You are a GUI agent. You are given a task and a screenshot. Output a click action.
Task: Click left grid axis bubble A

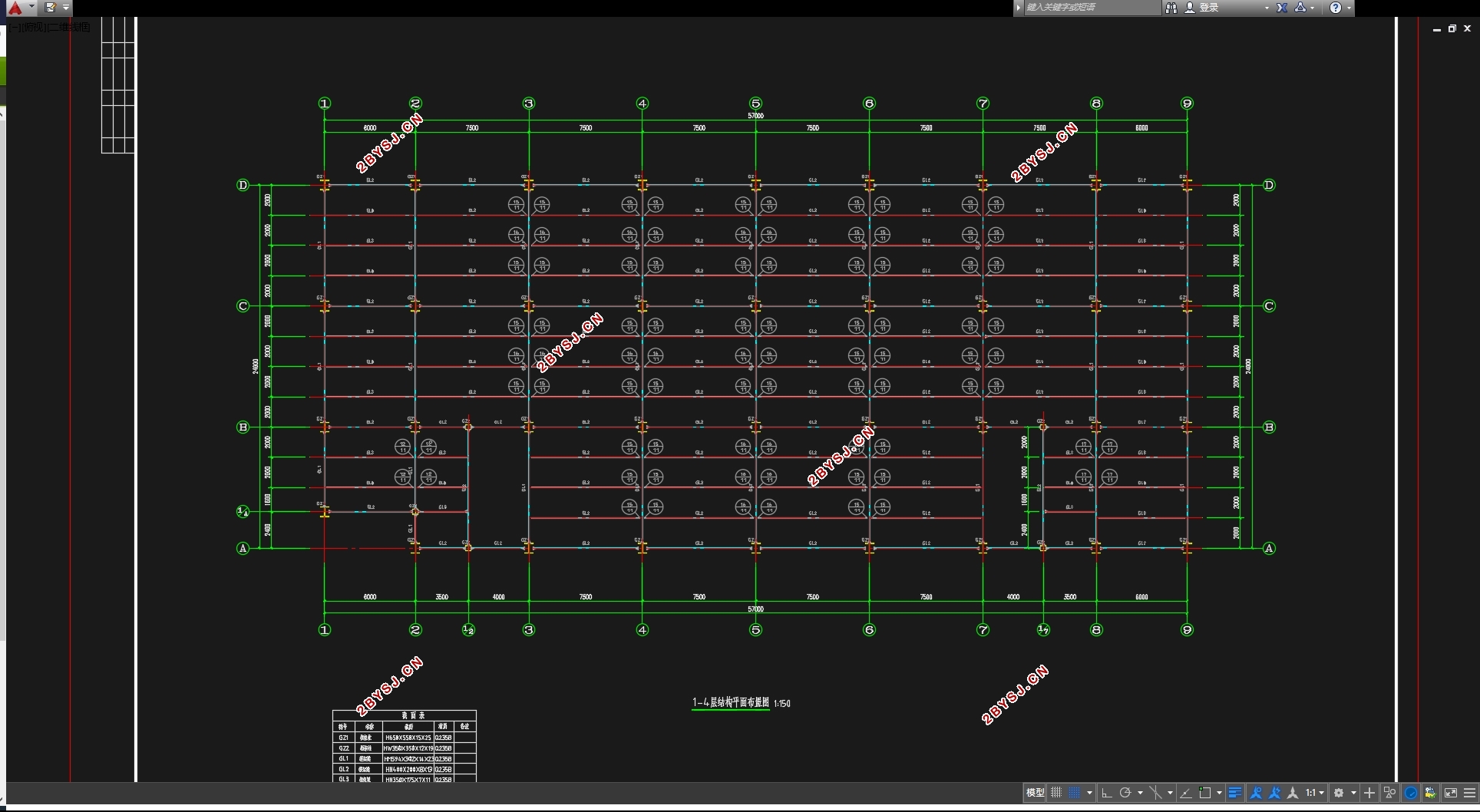[x=243, y=548]
